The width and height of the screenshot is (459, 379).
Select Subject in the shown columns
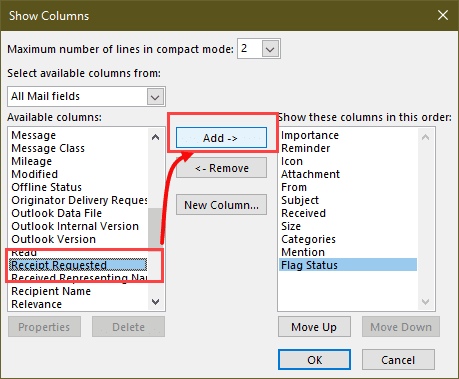coord(348,200)
